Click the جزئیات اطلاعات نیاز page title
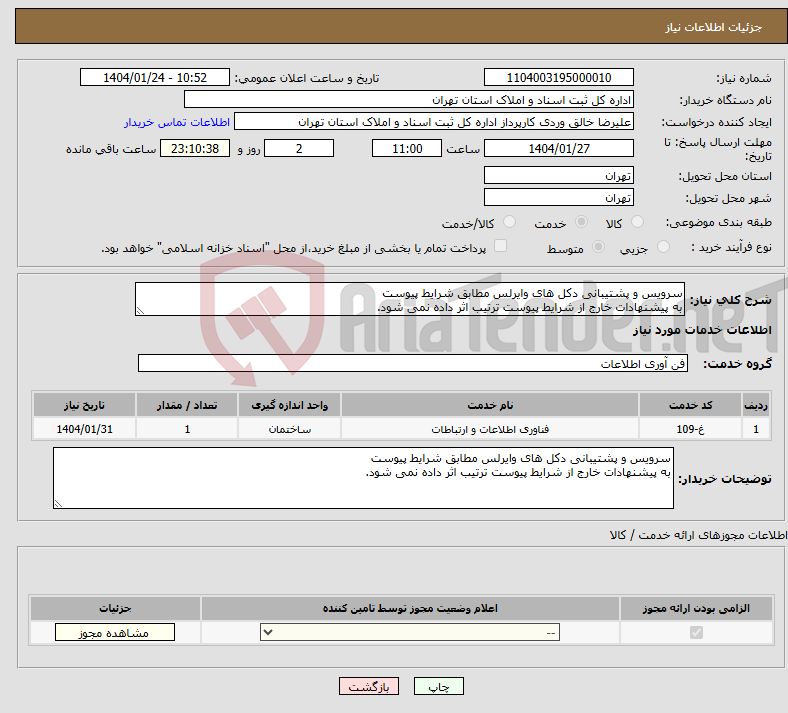This screenshot has width=788, height=713. (714, 27)
